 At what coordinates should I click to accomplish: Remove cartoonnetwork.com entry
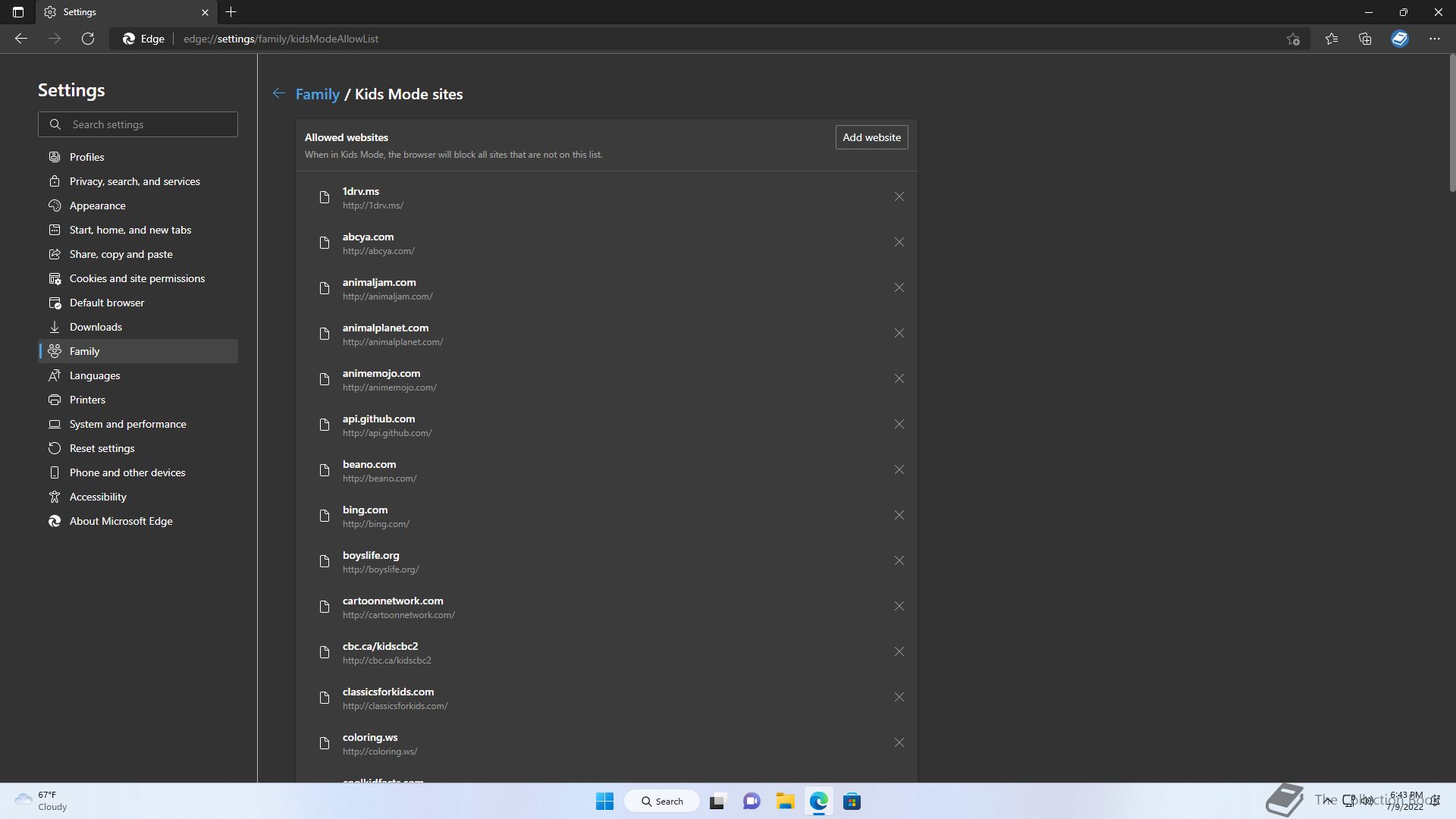point(899,607)
